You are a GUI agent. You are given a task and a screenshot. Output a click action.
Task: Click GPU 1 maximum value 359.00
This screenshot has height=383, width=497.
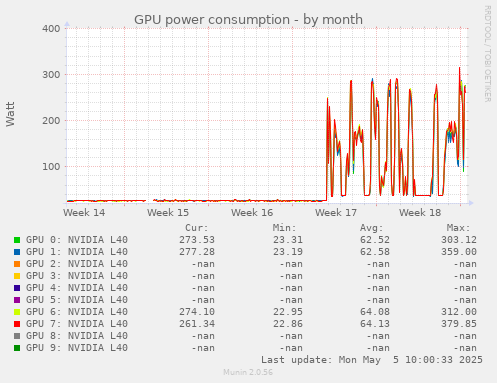tap(459, 252)
